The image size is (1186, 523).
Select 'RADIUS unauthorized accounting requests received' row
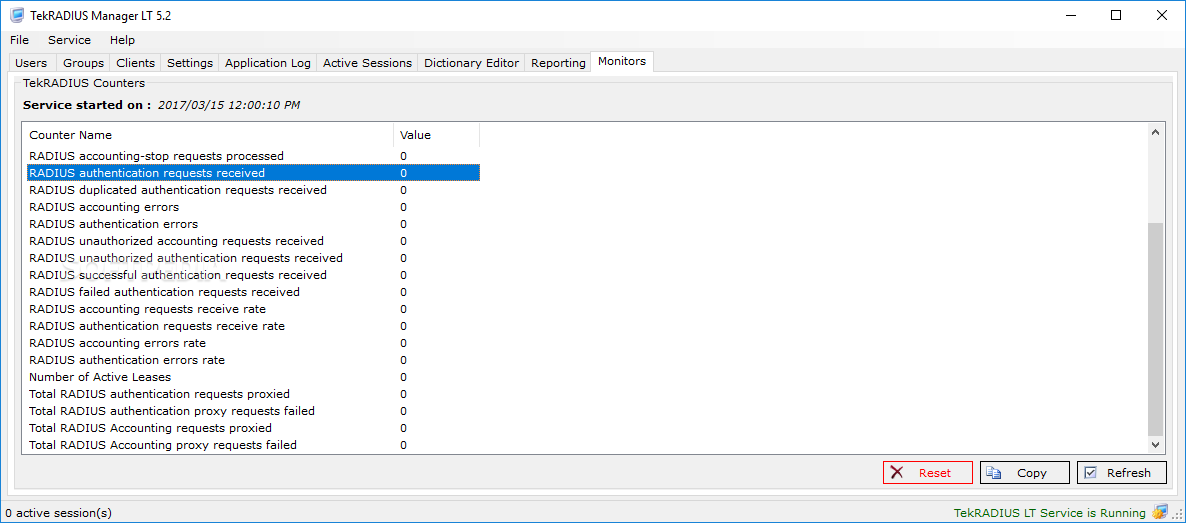click(x=253, y=241)
